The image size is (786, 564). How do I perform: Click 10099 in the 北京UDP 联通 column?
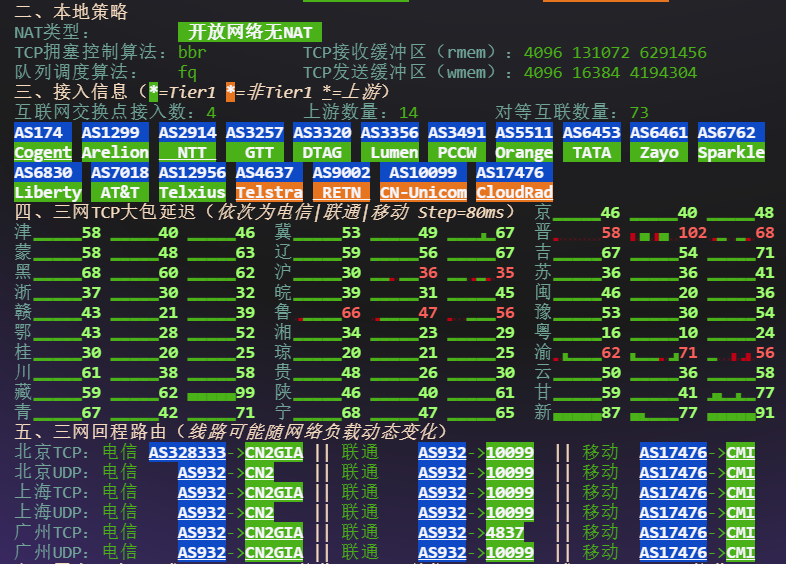510,472
